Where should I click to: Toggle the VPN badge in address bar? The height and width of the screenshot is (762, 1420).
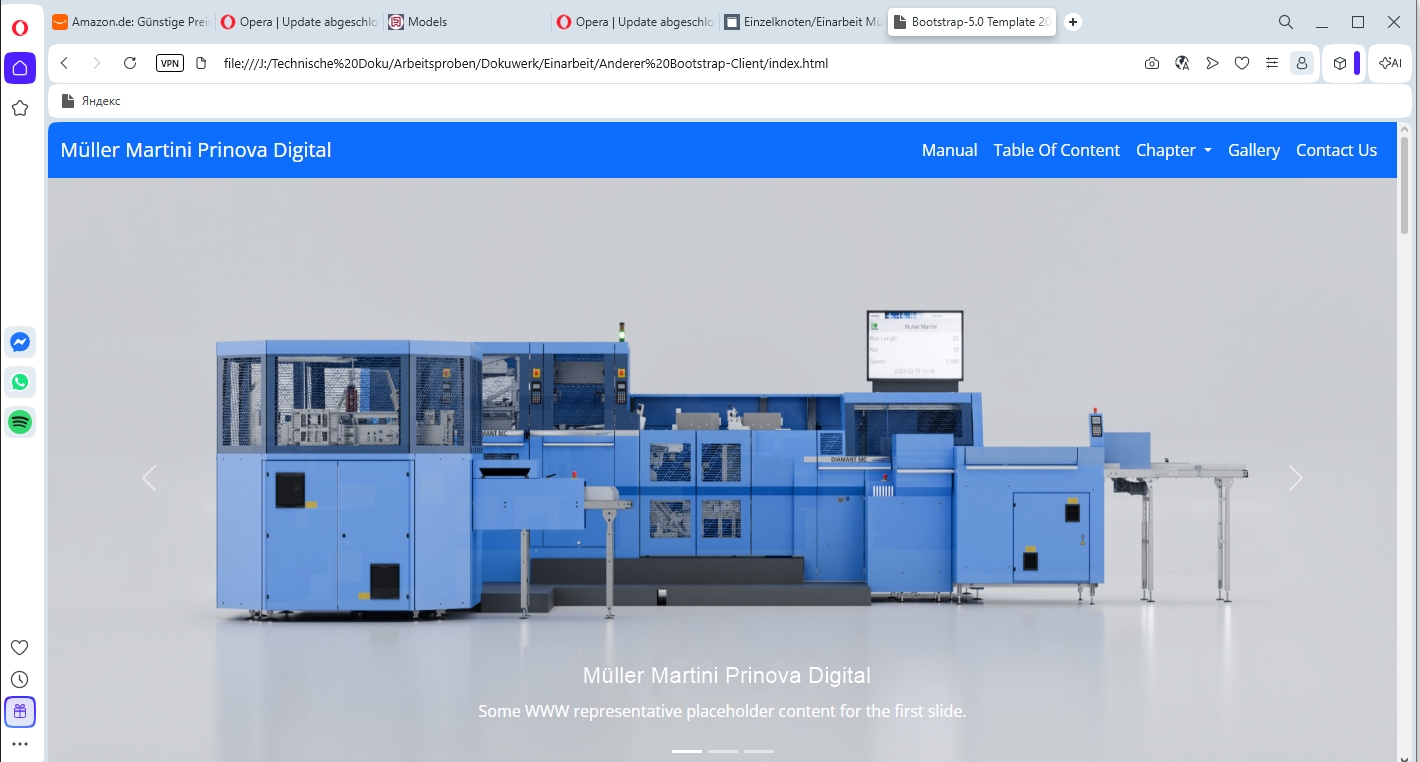(x=171, y=63)
